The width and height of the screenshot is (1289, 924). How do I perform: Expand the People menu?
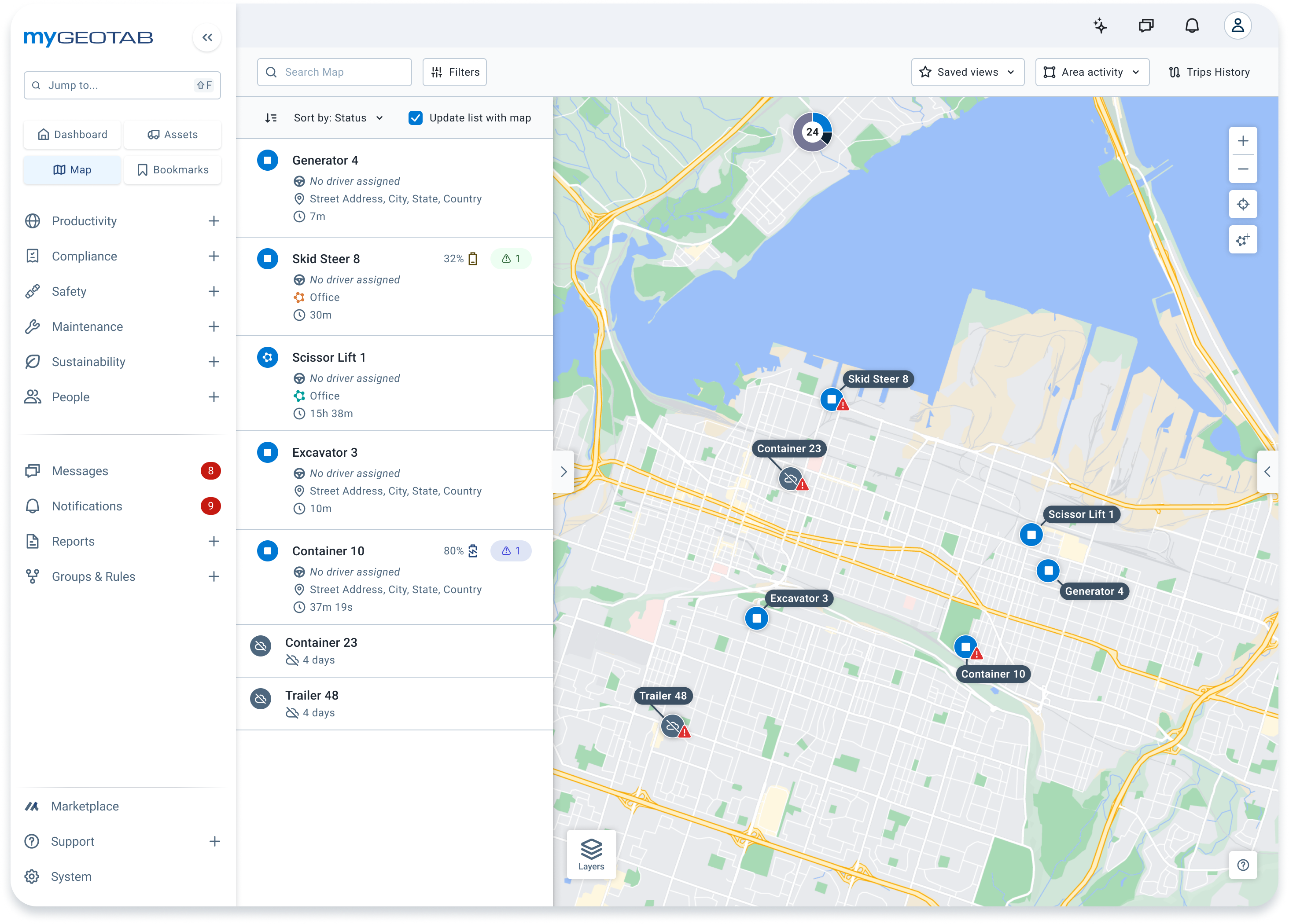point(214,397)
